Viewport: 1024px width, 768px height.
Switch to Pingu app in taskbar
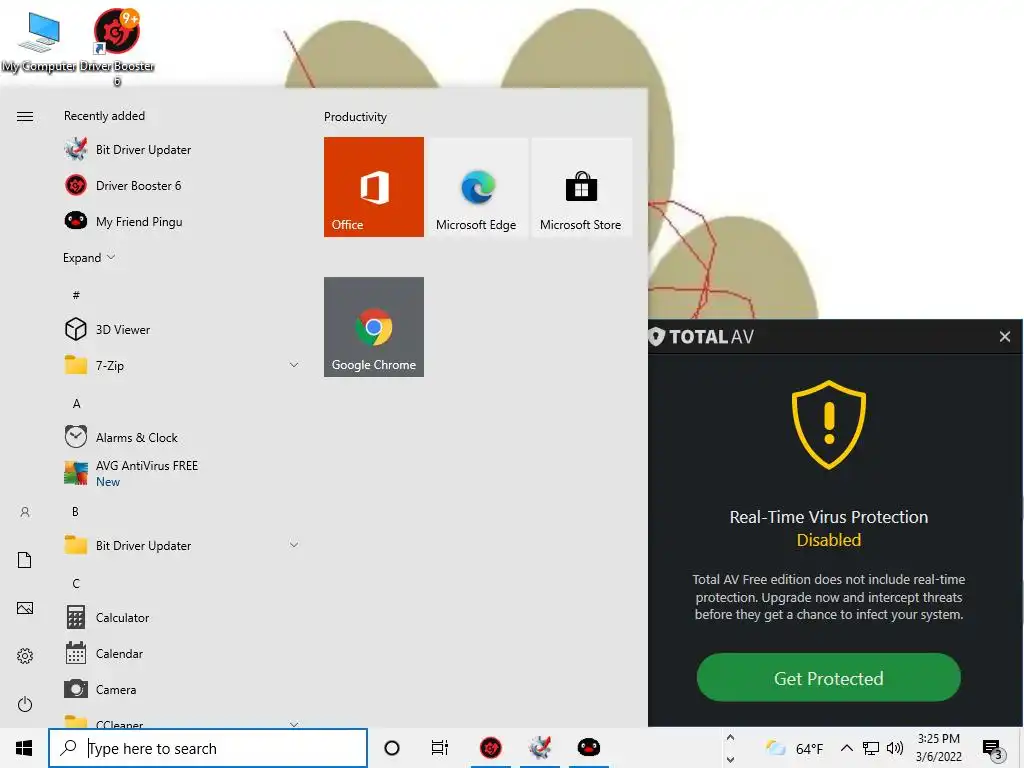pyautogui.click(x=589, y=748)
